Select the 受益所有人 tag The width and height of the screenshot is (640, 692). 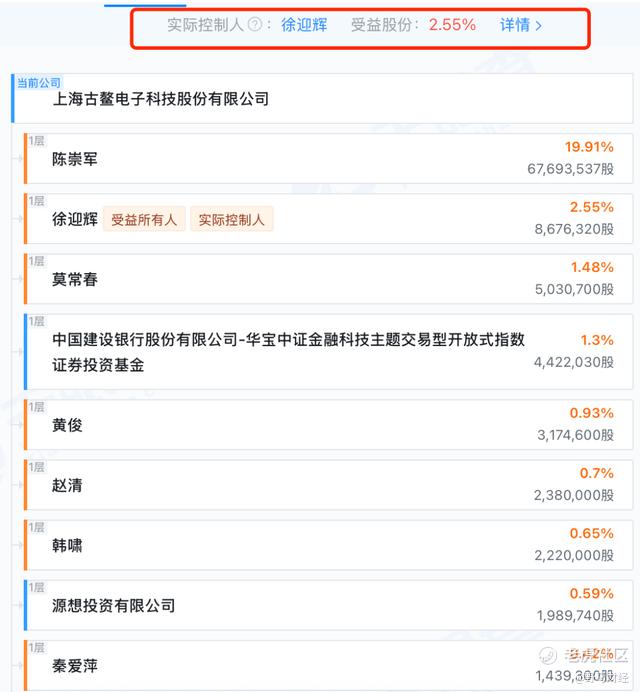tap(144, 219)
